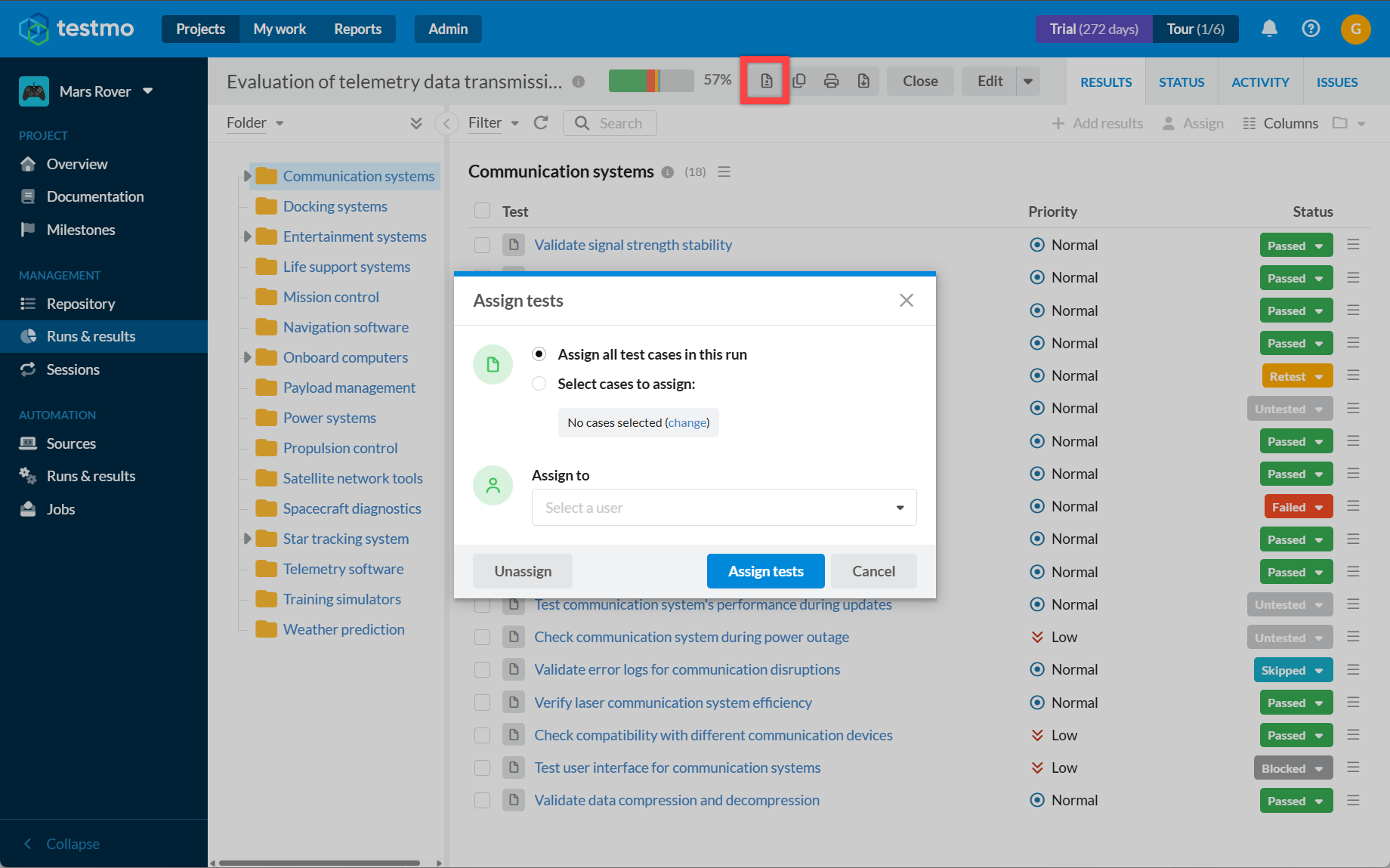1390x868 pixels.
Task: Click the export download icon in run toolbar
Action: tap(863, 81)
